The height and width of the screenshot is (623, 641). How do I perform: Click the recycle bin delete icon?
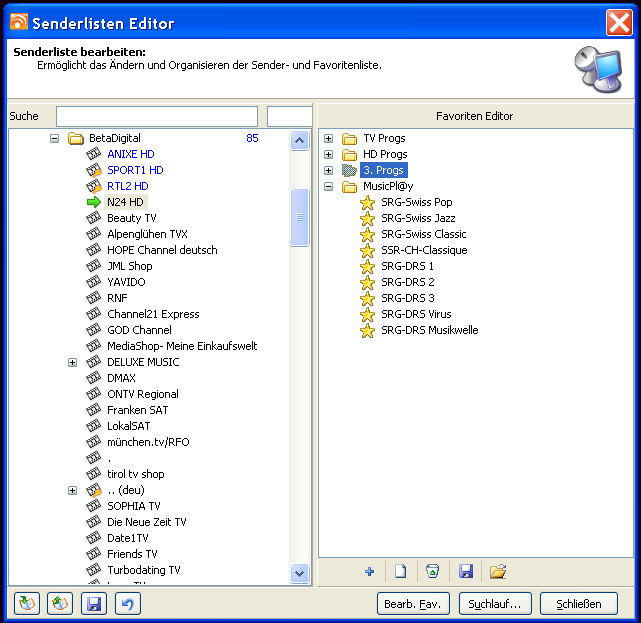pyautogui.click(x=432, y=571)
